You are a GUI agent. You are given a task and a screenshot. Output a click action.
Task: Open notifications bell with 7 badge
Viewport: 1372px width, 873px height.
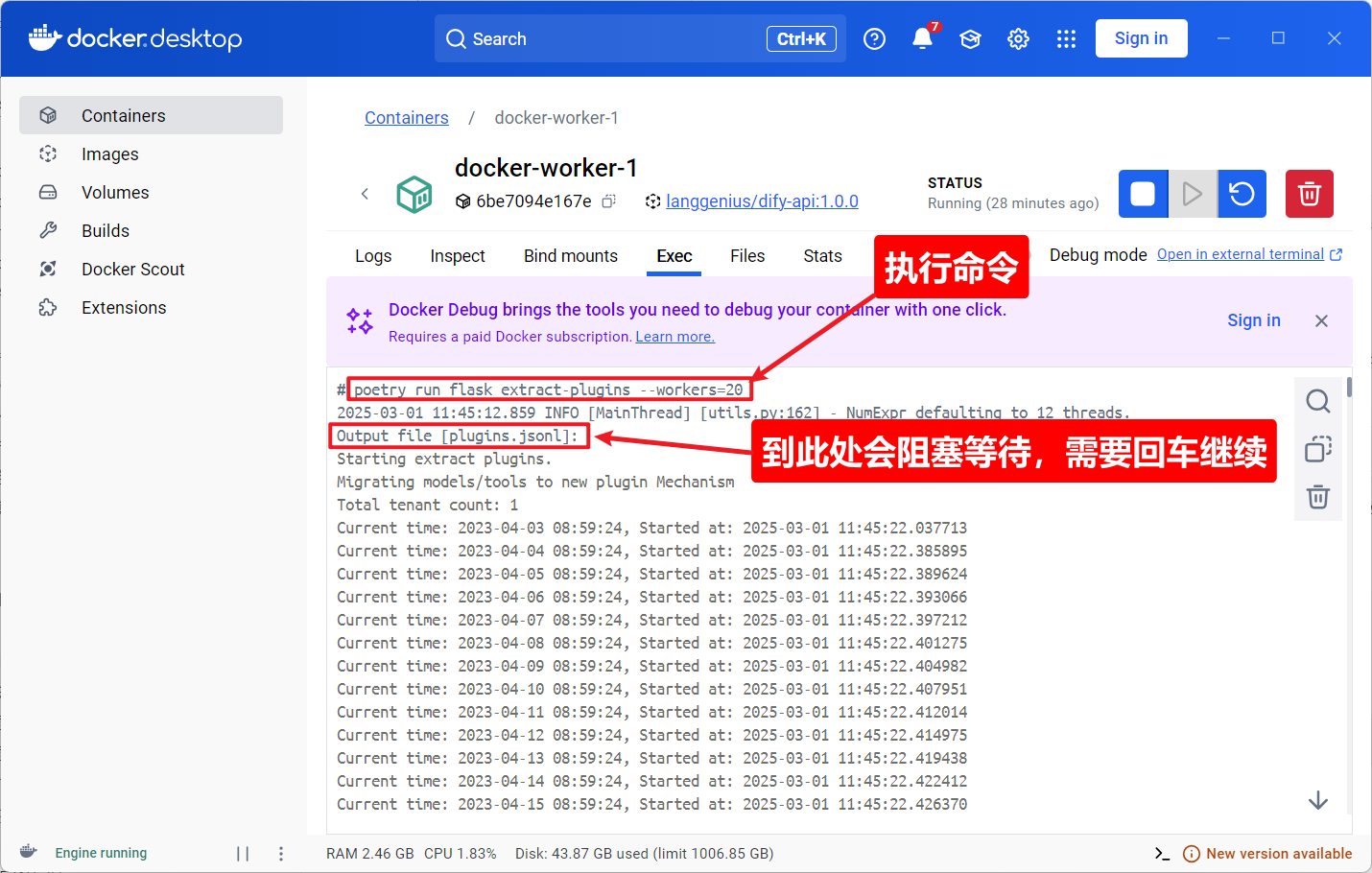(x=922, y=38)
